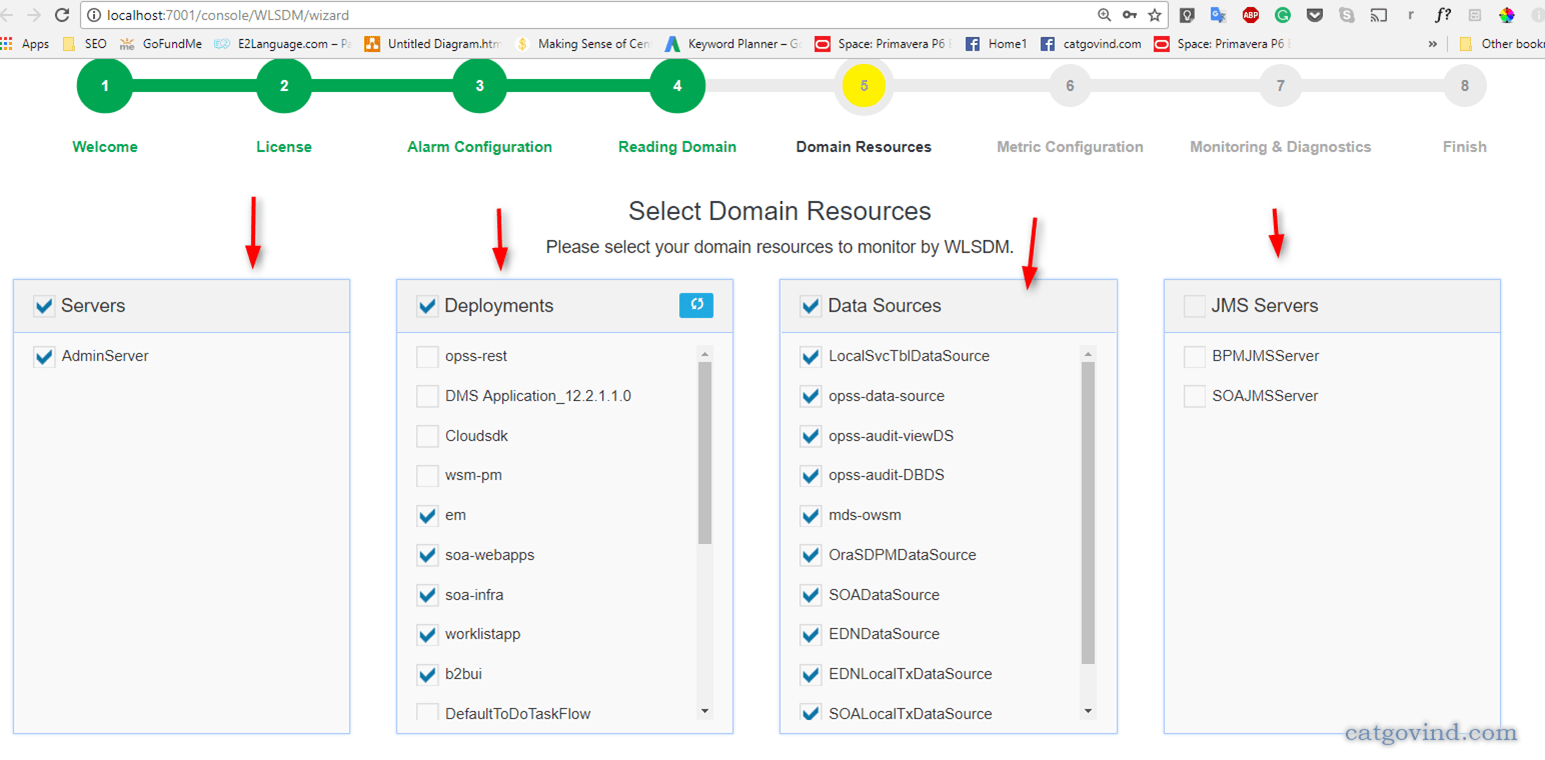Image resolution: width=1545 pixels, height=760 pixels.
Task: Open the SEO bookmarks folder
Action: point(89,44)
